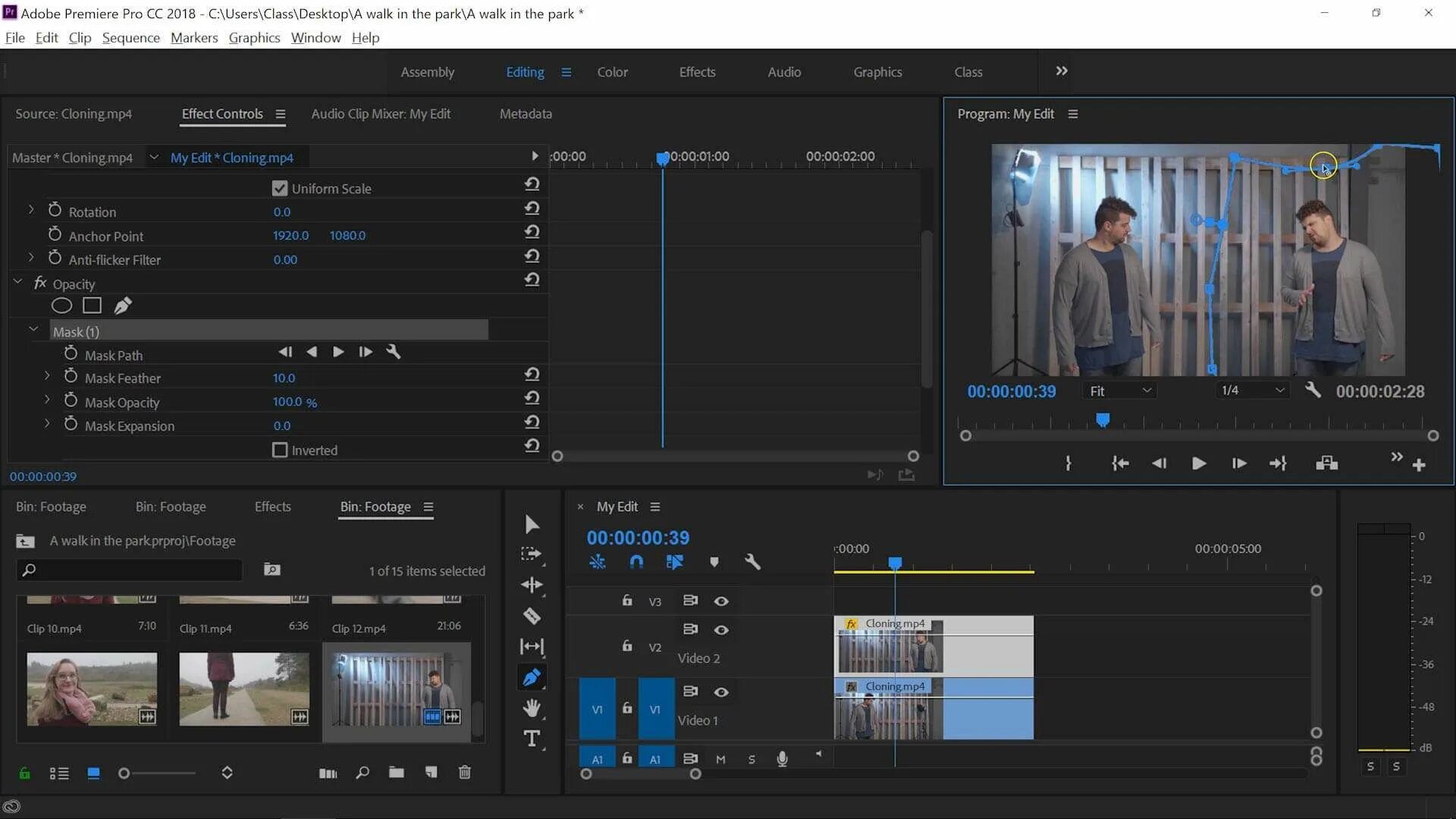Click the rectangle mask shape icon

click(x=92, y=306)
